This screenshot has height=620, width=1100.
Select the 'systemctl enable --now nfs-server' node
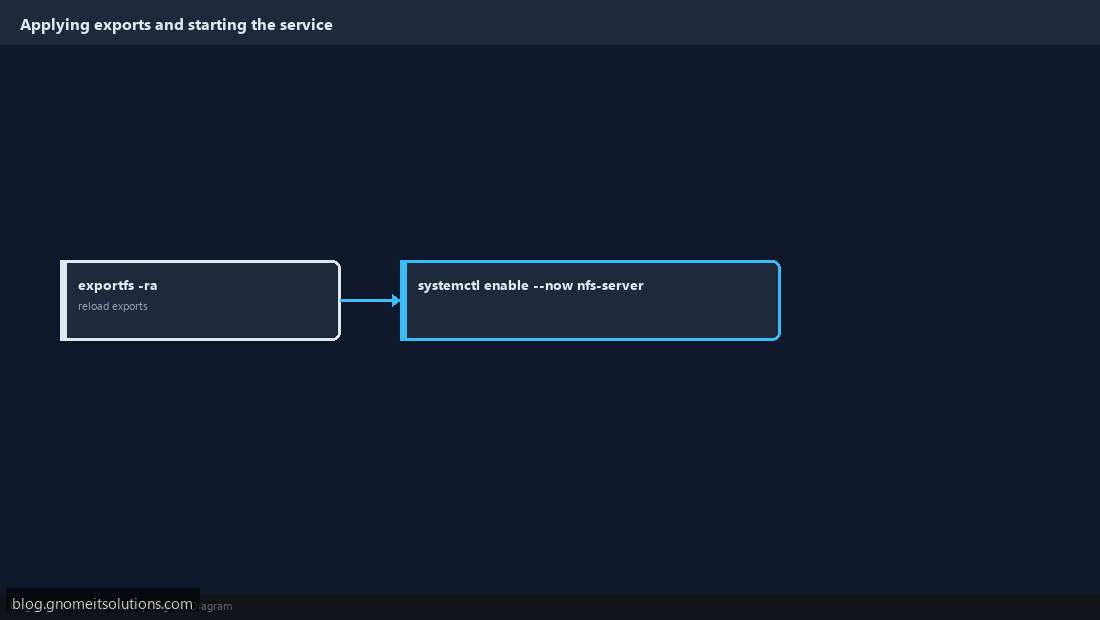[x=590, y=301]
